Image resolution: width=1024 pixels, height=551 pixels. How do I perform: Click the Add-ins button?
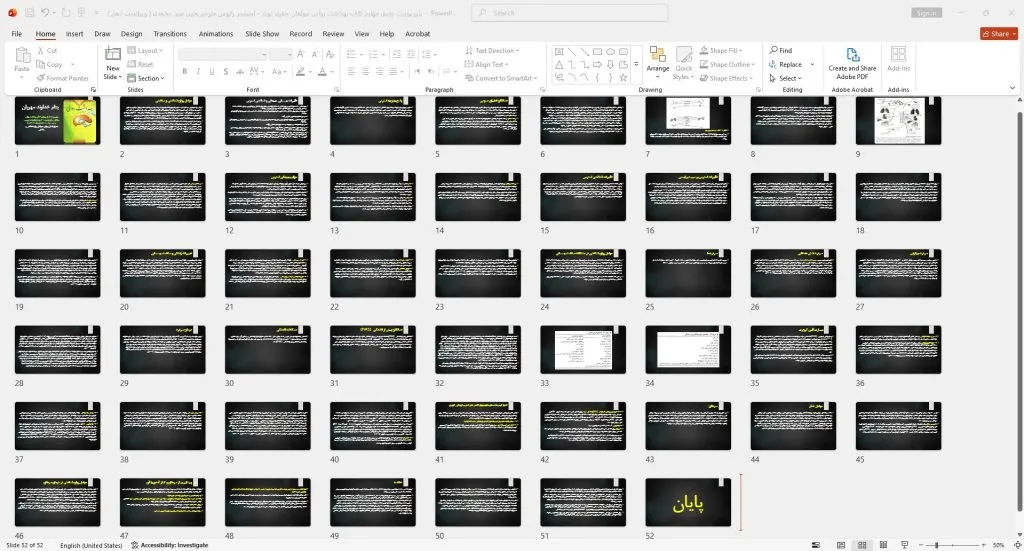point(899,59)
